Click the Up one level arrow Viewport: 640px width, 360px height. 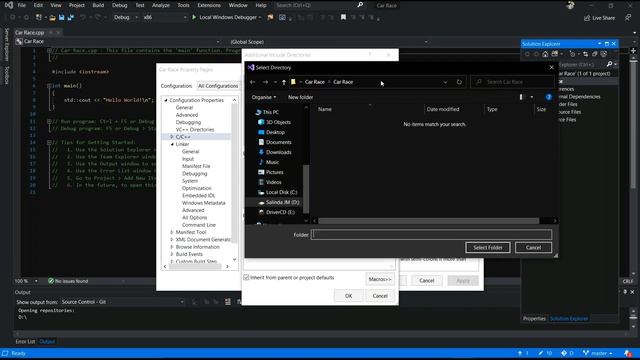point(284,82)
